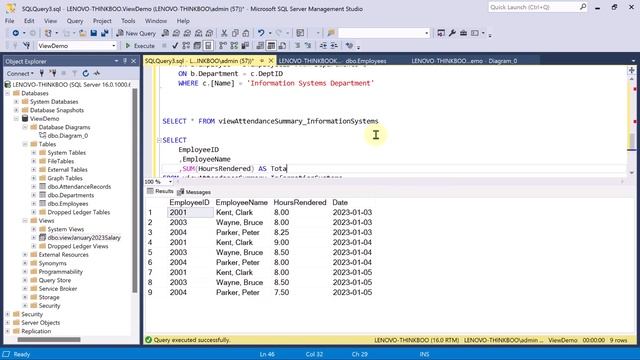
Task: Toggle Include Client Statistics icon
Action: 245,46
